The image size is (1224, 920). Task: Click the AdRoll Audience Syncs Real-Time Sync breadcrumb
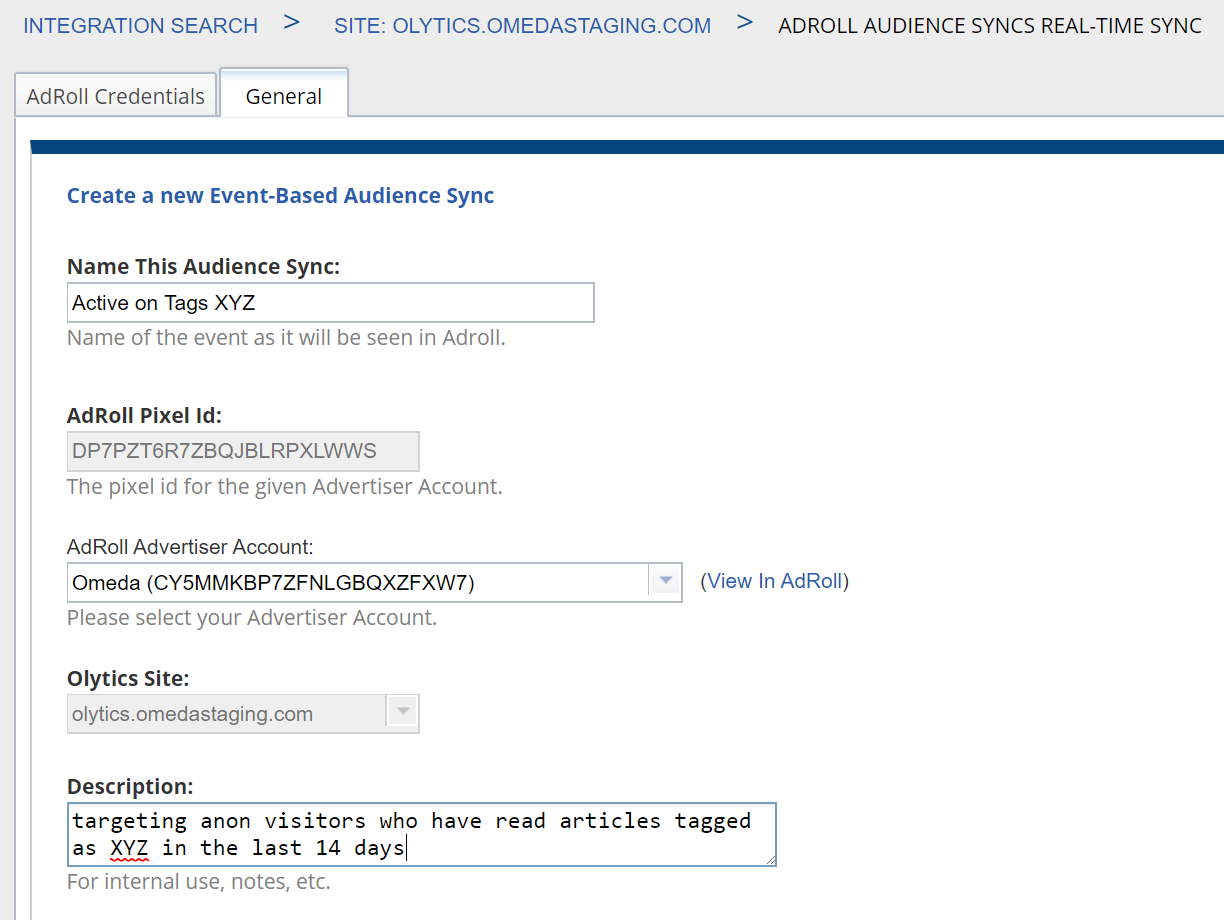point(989,25)
